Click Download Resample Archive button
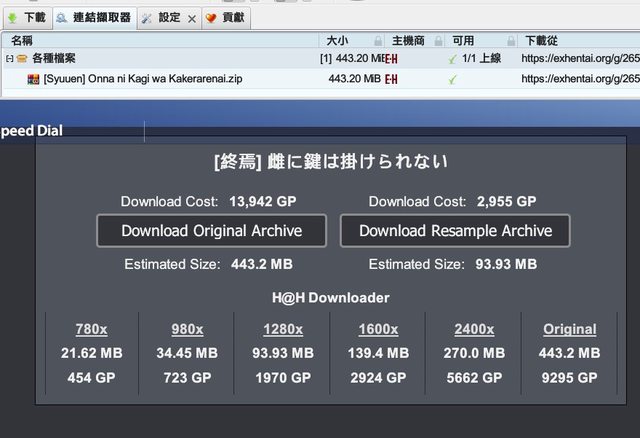The height and width of the screenshot is (438, 640). tap(455, 231)
